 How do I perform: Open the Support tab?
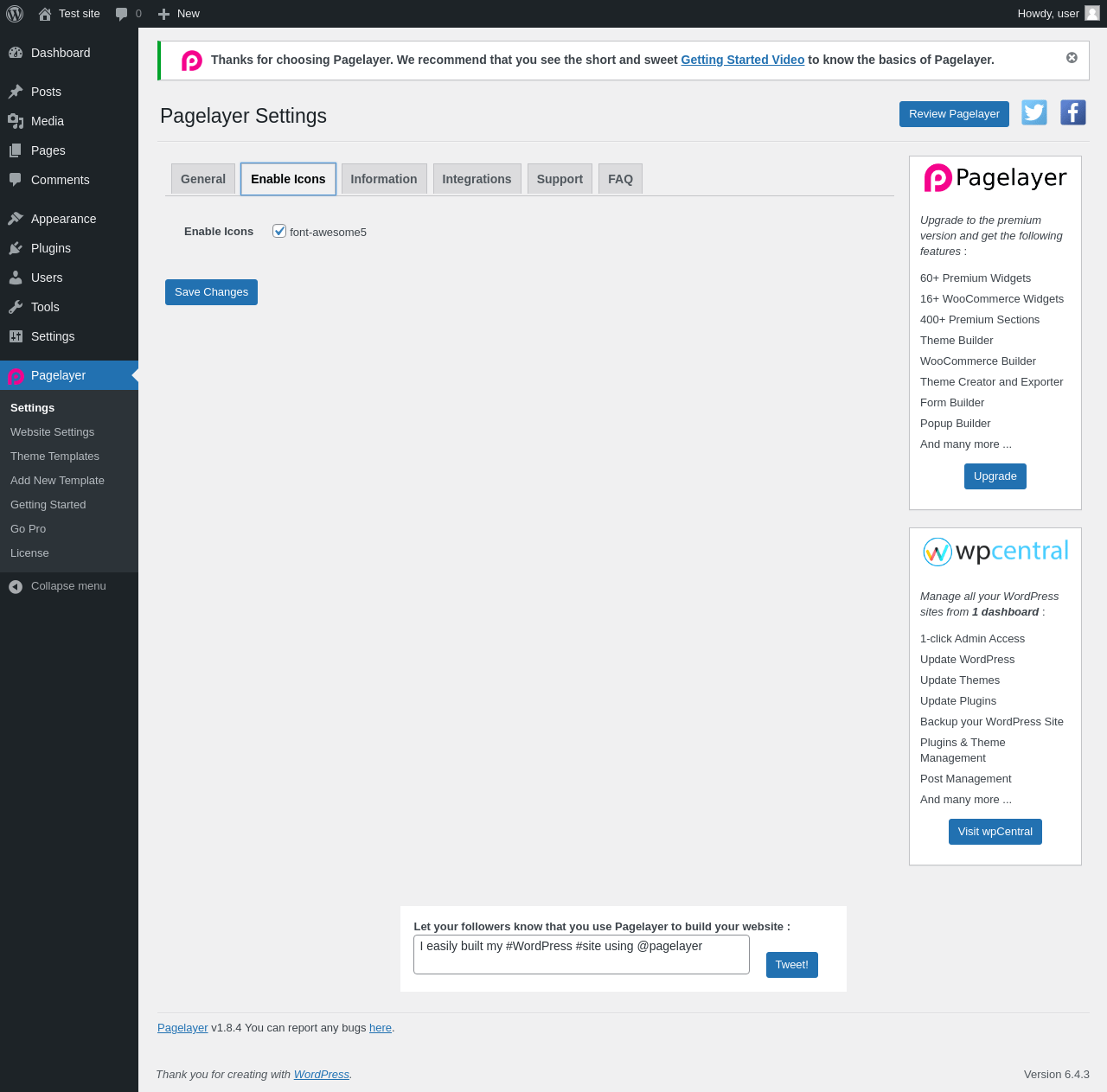(560, 179)
